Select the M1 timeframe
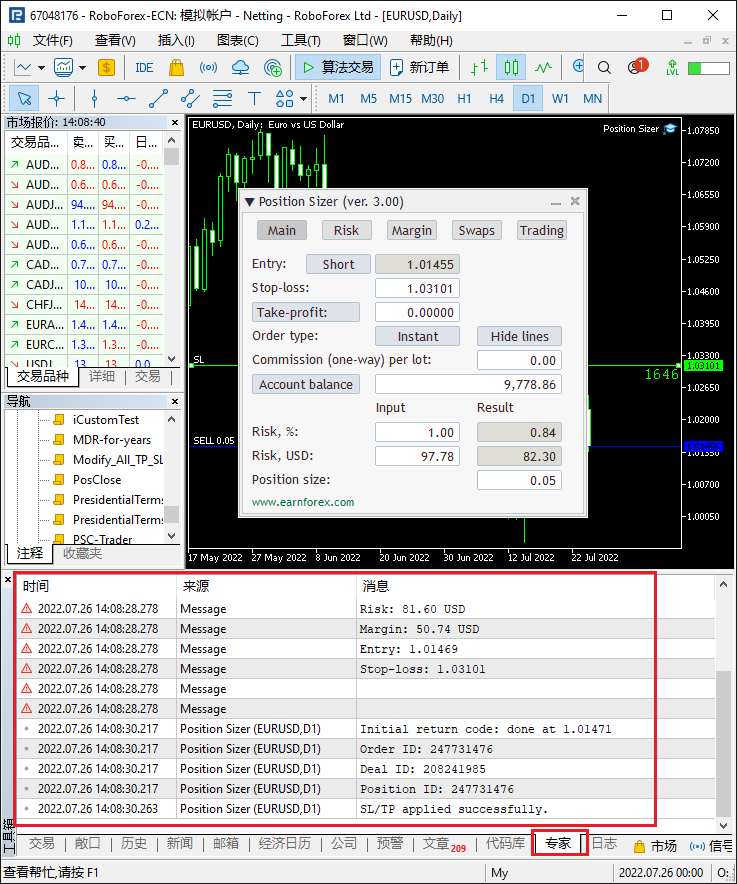Viewport: 737px width, 884px height. [x=336, y=99]
